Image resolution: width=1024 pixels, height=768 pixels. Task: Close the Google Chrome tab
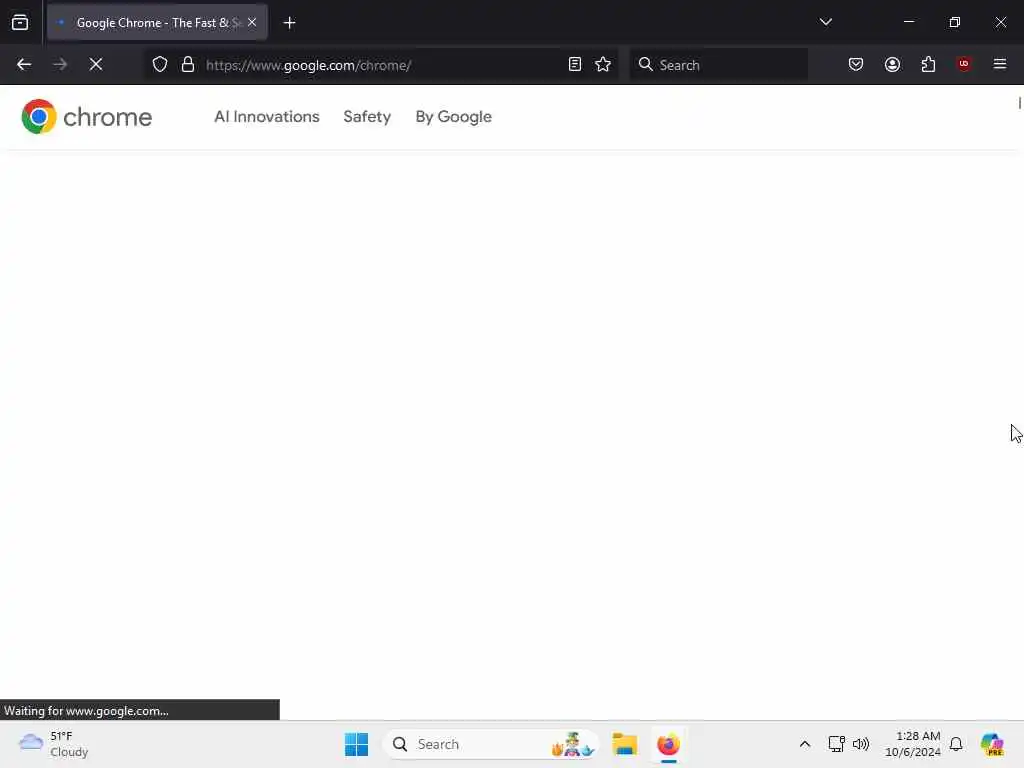252,22
